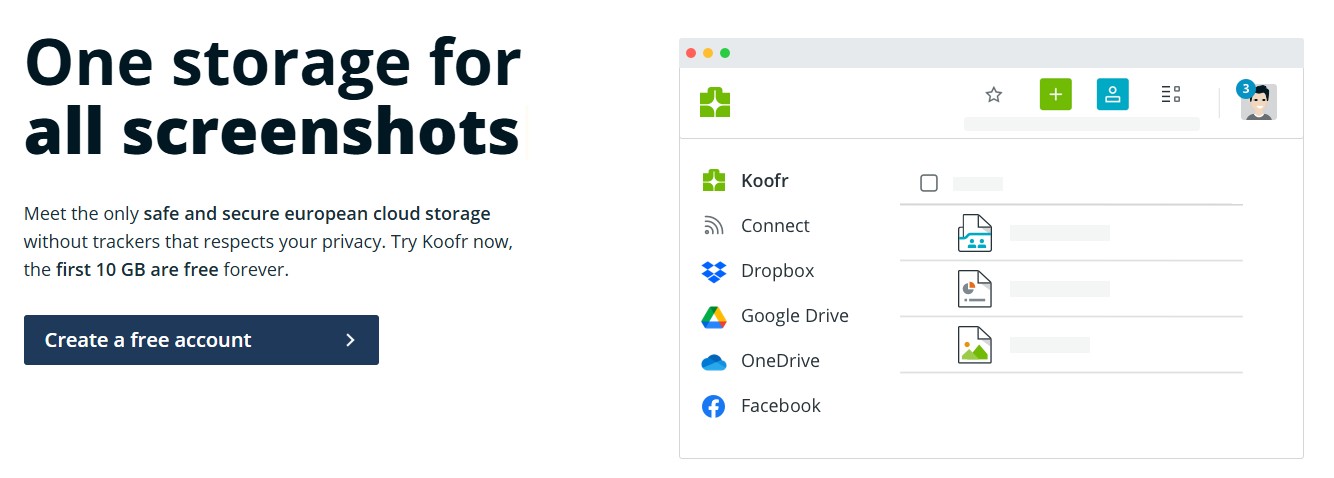Viewport: 1334px width, 478px height.
Task: Select the Koofr icon in sidebar
Action: (x=713, y=181)
